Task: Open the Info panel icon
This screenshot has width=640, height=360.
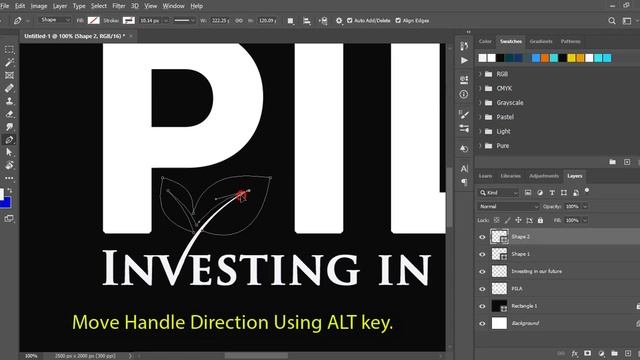Action: tap(464, 94)
